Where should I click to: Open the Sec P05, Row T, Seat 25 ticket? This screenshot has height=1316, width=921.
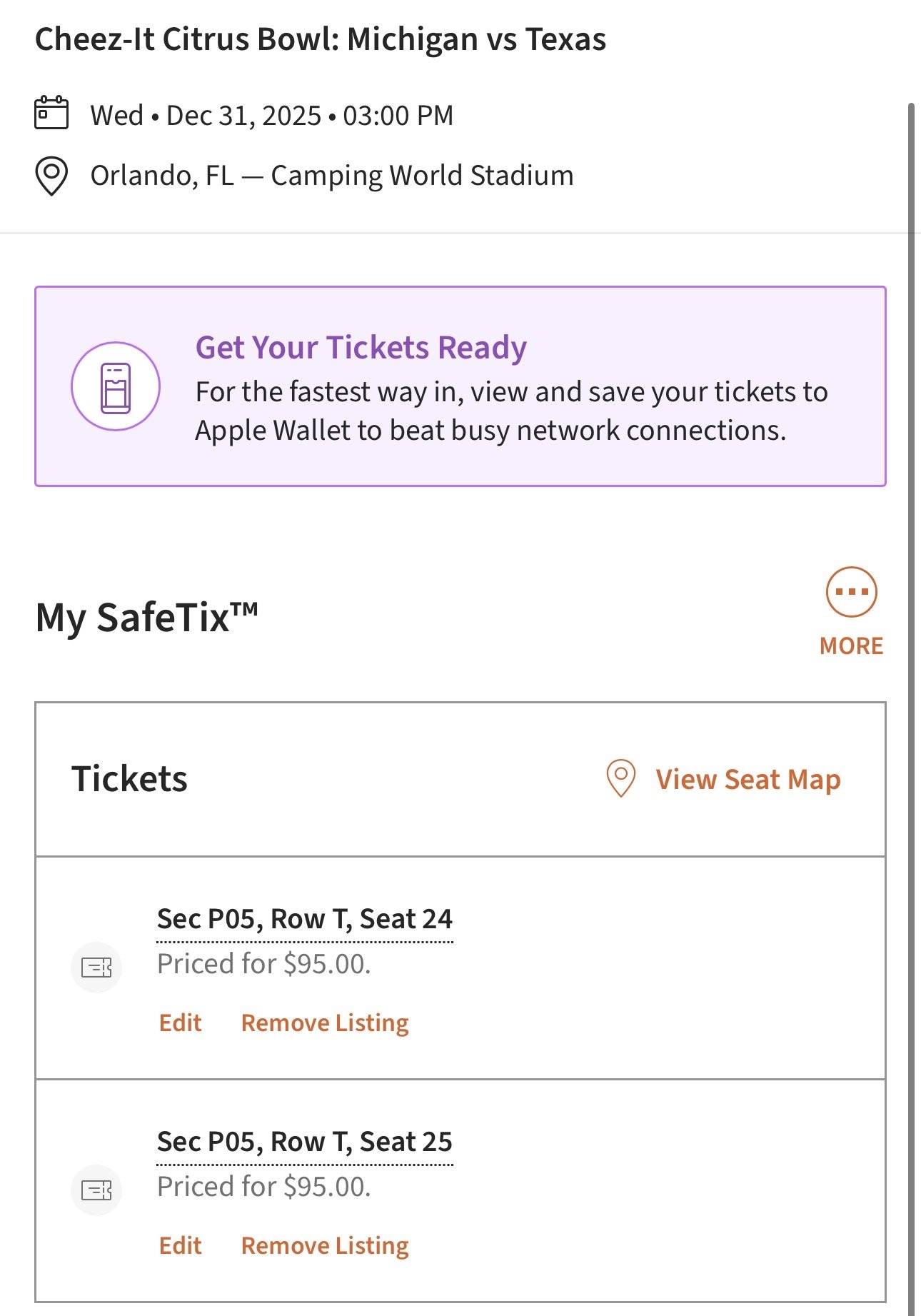pos(305,1142)
